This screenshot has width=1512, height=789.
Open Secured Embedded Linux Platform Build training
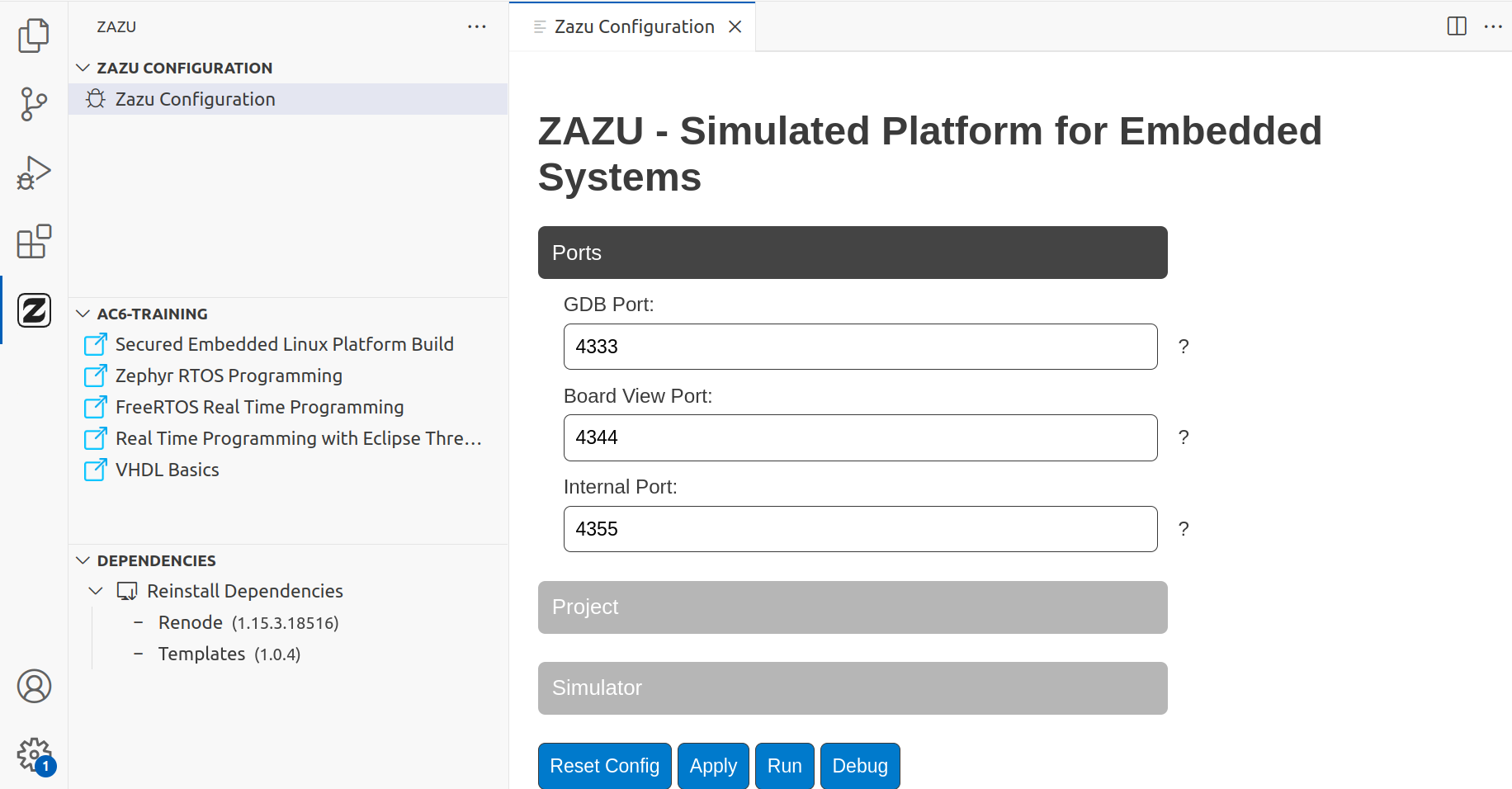click(284, 344)
